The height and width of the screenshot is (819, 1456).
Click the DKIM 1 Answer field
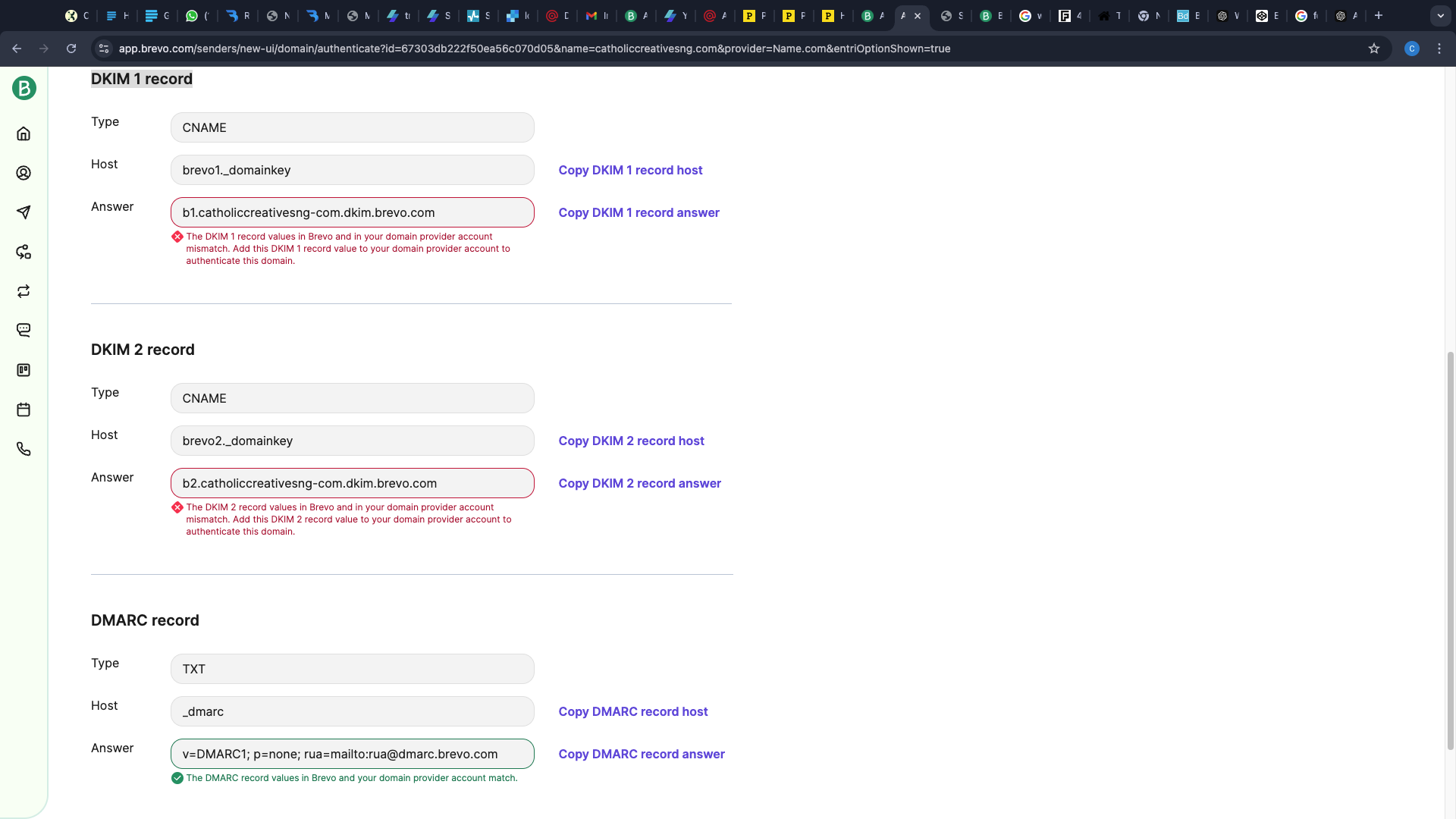pos(352,212)
